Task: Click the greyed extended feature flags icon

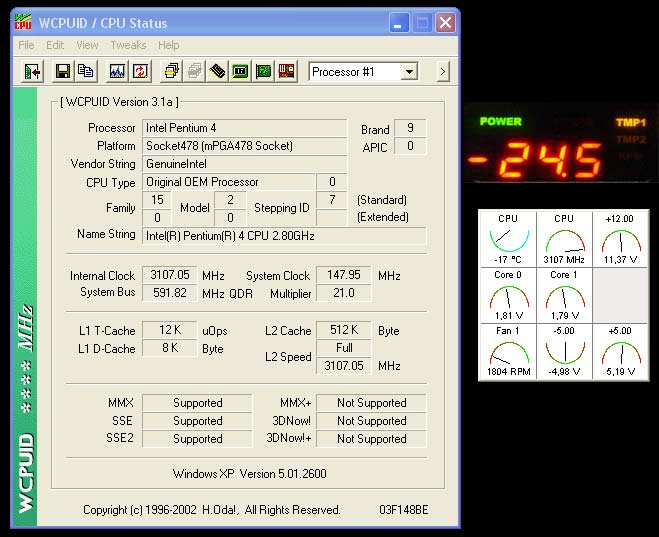Action: [194, 72]
